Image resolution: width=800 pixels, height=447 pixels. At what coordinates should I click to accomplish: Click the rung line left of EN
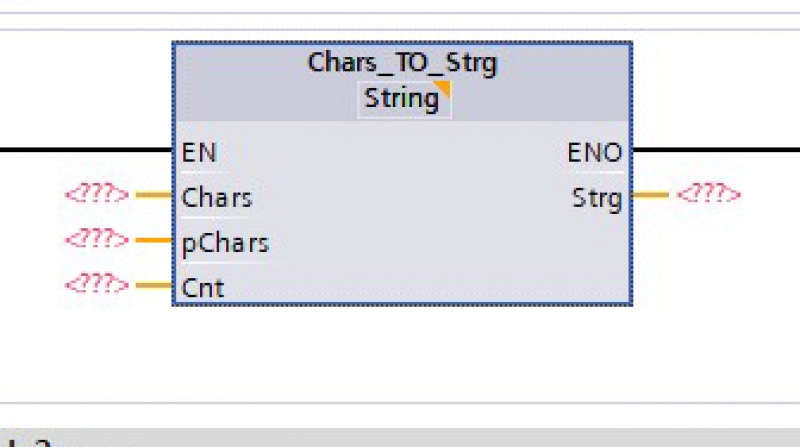86,150
